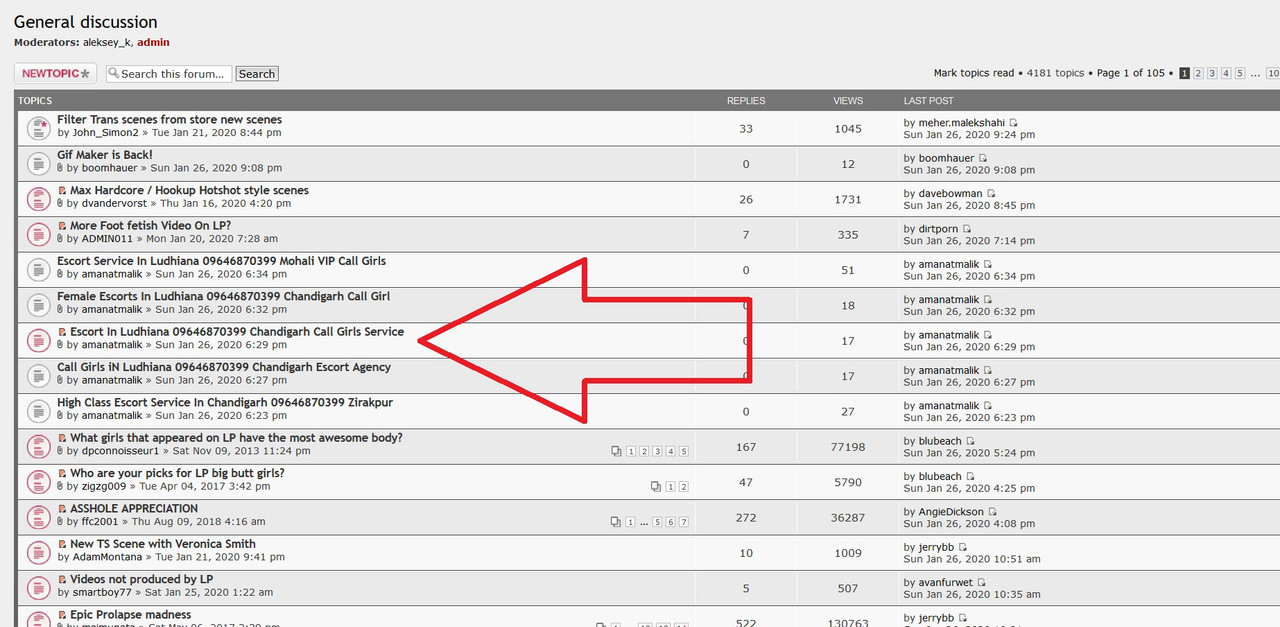Click topic status icon for 'New TS Scene' row
This screenshot has height=627, width=1280.
(38, 551)
